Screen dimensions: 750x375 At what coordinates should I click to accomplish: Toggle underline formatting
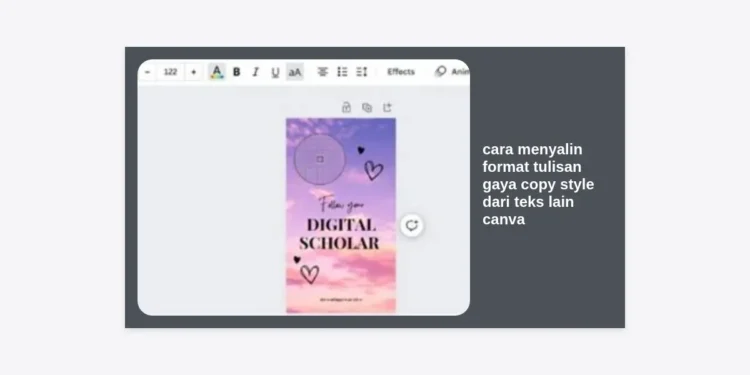pos(275,72)
